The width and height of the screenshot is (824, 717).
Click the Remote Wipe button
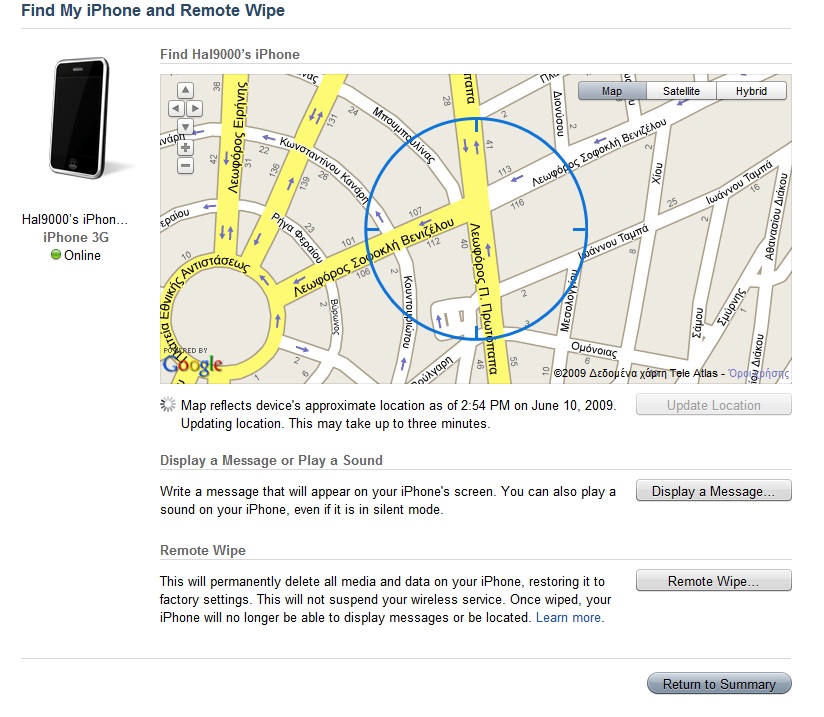[x=714, y=581]
